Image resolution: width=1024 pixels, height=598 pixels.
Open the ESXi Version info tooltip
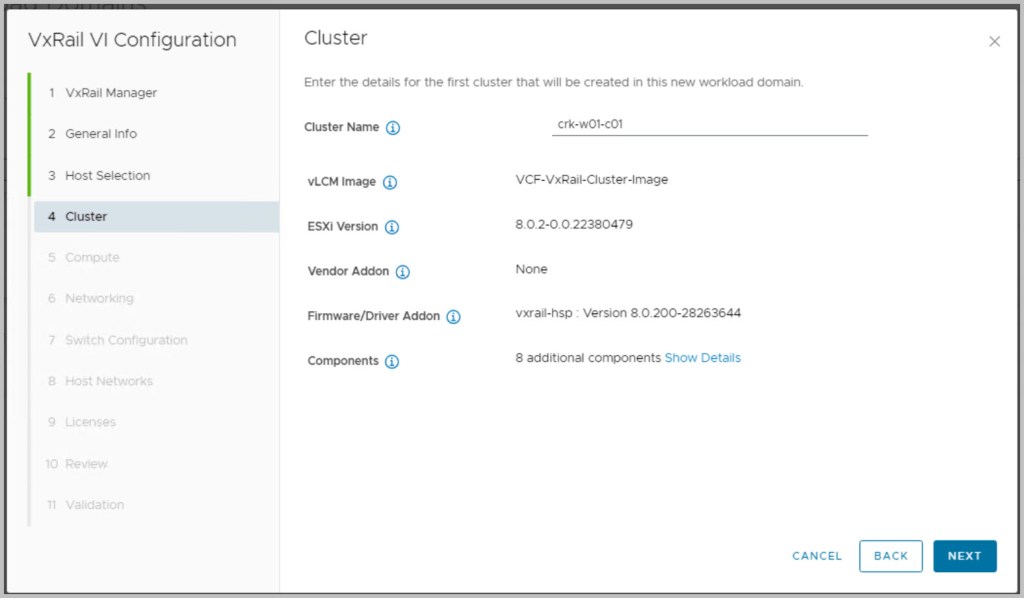pyautogui.click(x=392, y=227)
